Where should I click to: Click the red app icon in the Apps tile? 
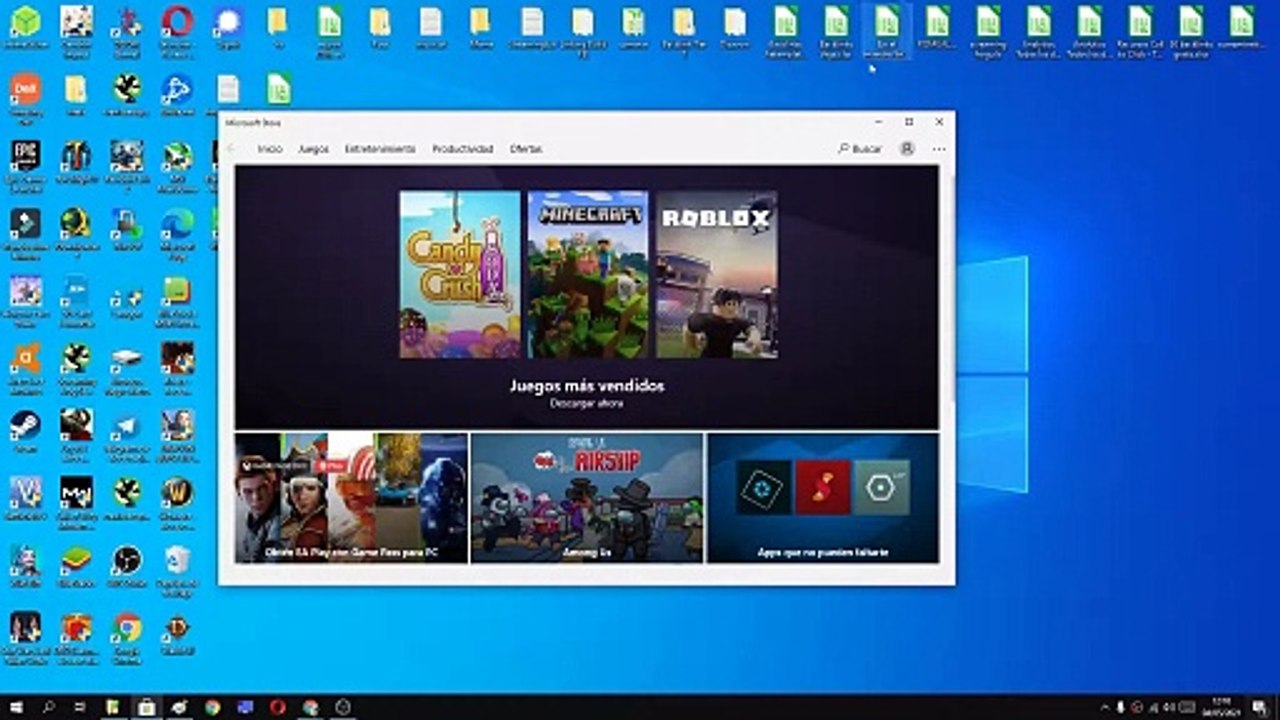click(x=823, y=488)
